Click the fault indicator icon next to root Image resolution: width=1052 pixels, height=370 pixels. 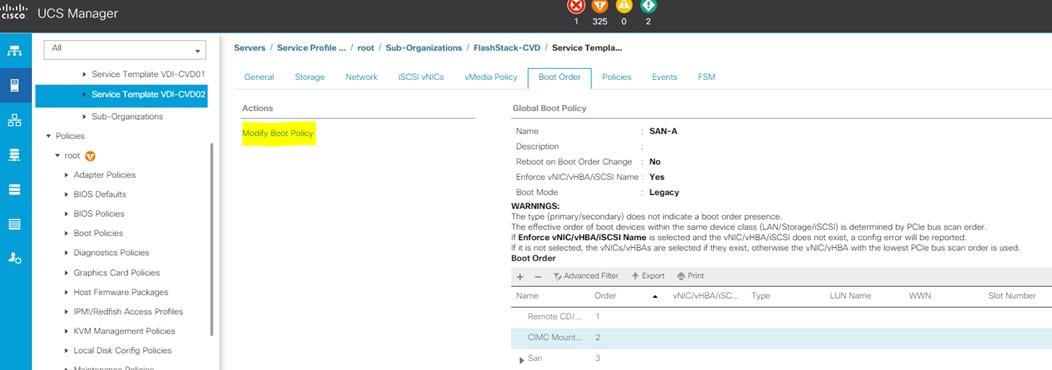click(90, 156)
